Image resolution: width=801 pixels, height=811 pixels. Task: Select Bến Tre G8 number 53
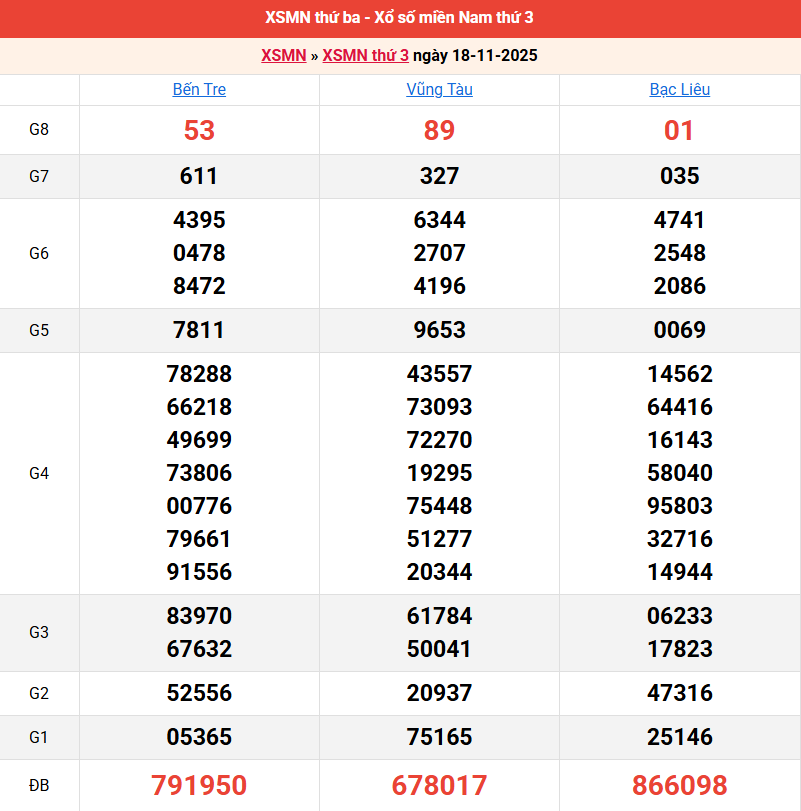tap(199, 131)
